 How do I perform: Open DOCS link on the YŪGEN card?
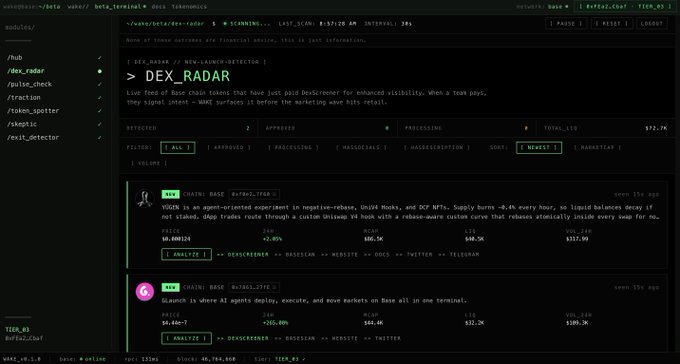[x=377, y=255]
